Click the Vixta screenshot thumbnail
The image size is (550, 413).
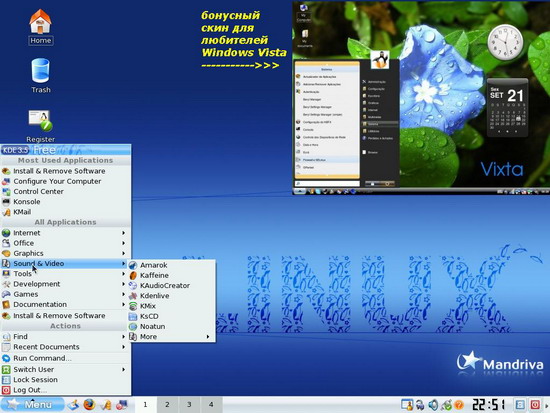point(421,98)
